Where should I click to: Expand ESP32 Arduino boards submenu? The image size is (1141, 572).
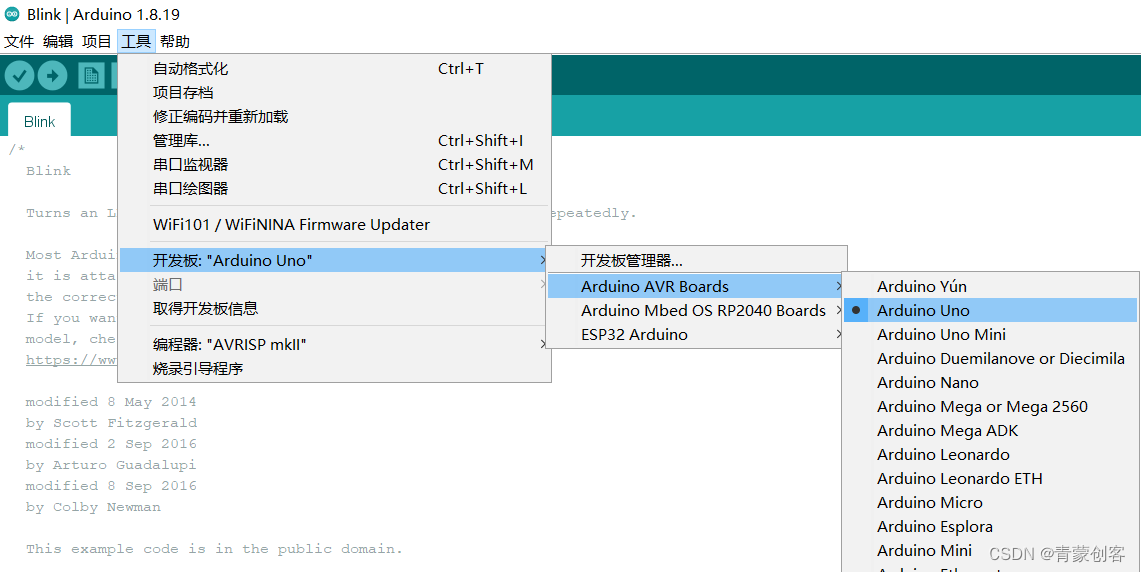[x=696, y=334]
